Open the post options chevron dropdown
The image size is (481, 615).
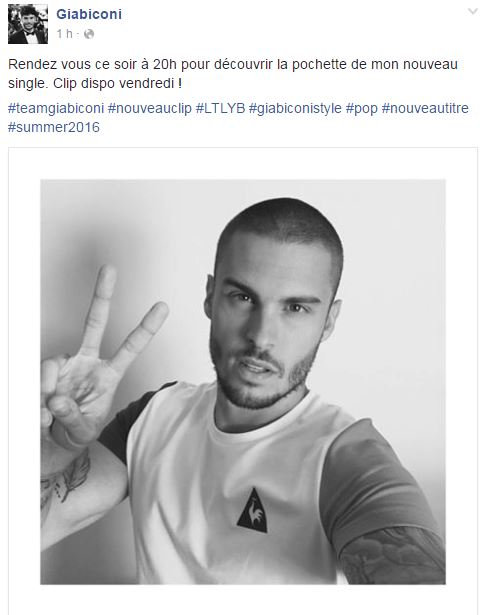point(472,11)
